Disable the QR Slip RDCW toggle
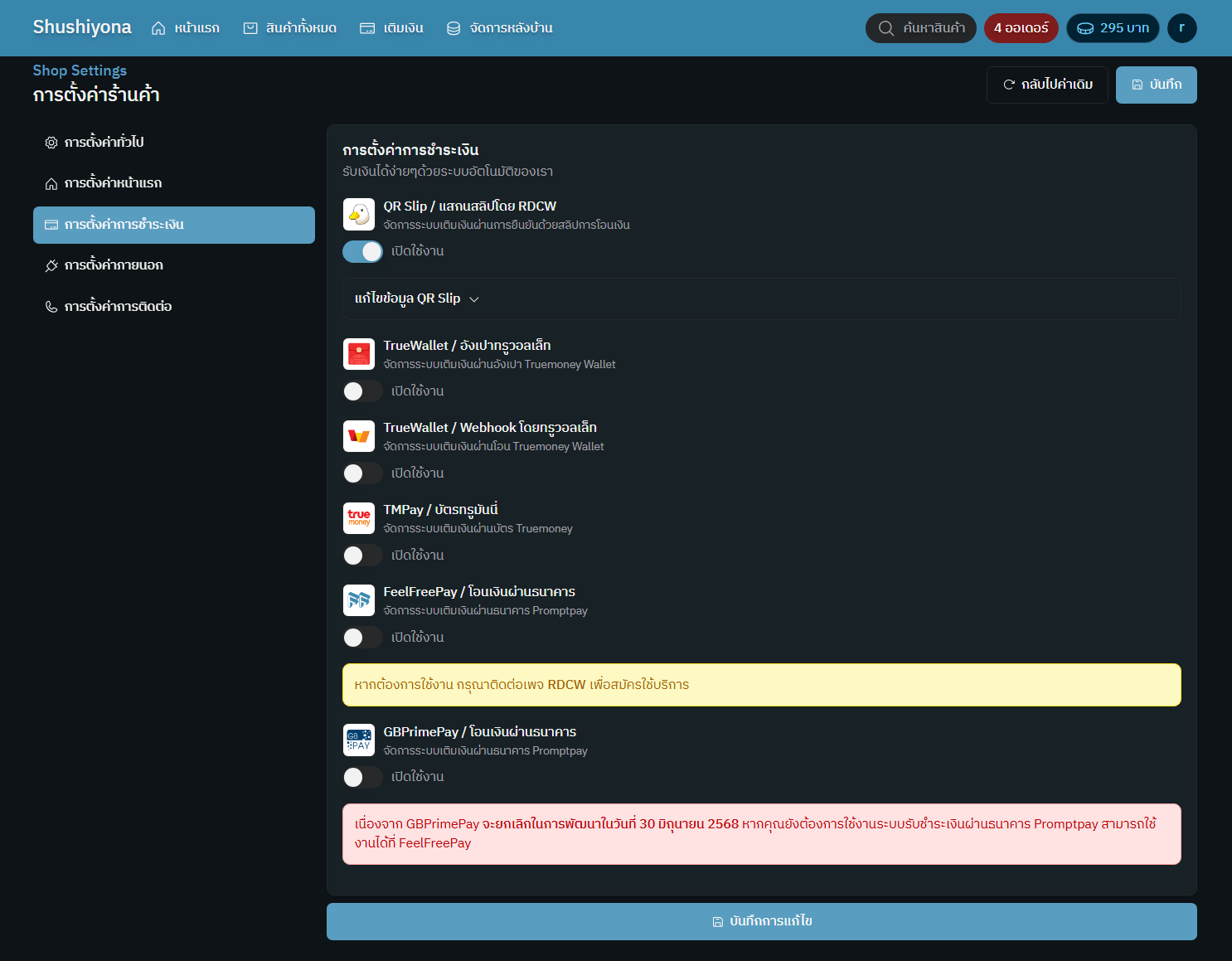 tap(362, 251)
